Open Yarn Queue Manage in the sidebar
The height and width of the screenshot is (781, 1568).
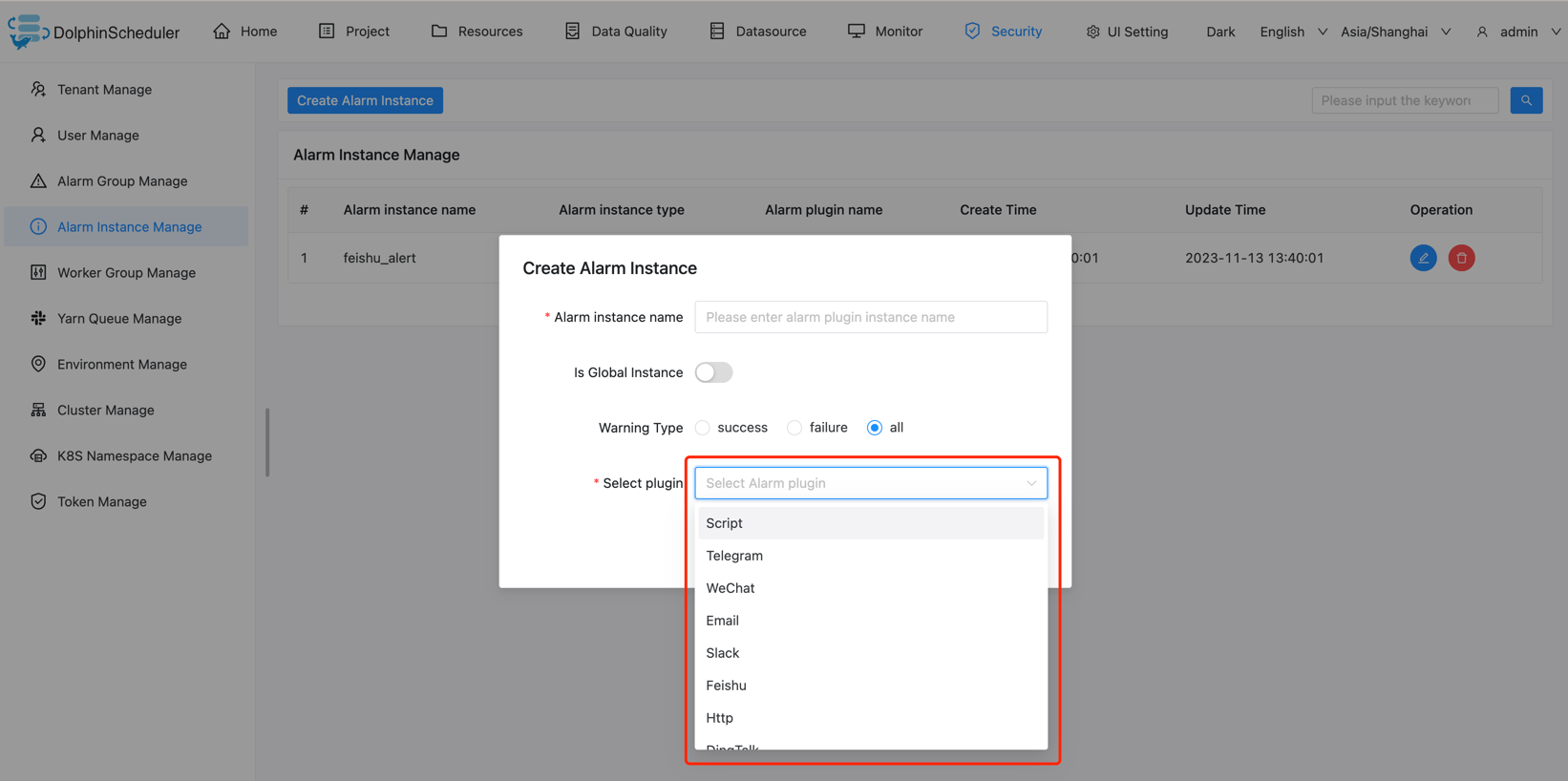[x=118, y=319]
